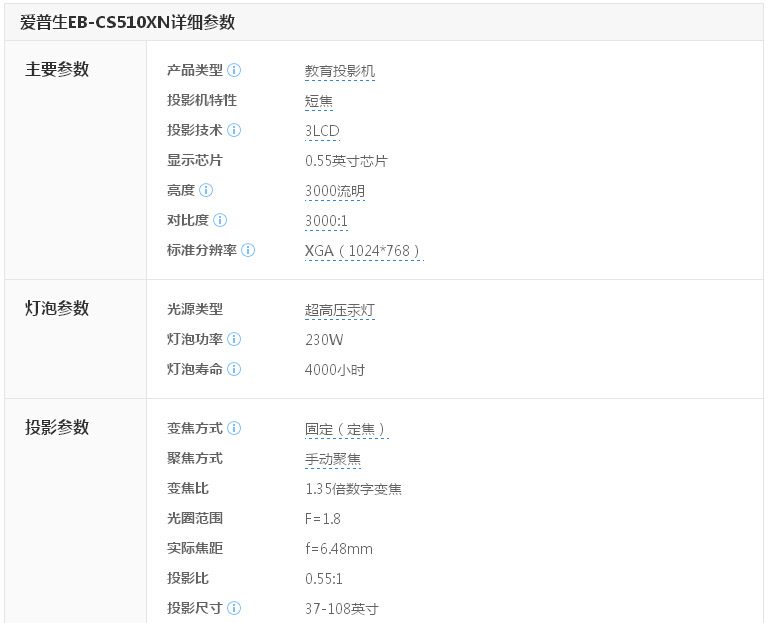Click info icon beside 变焦方式
770x623 pixels.
click(234, 428)
